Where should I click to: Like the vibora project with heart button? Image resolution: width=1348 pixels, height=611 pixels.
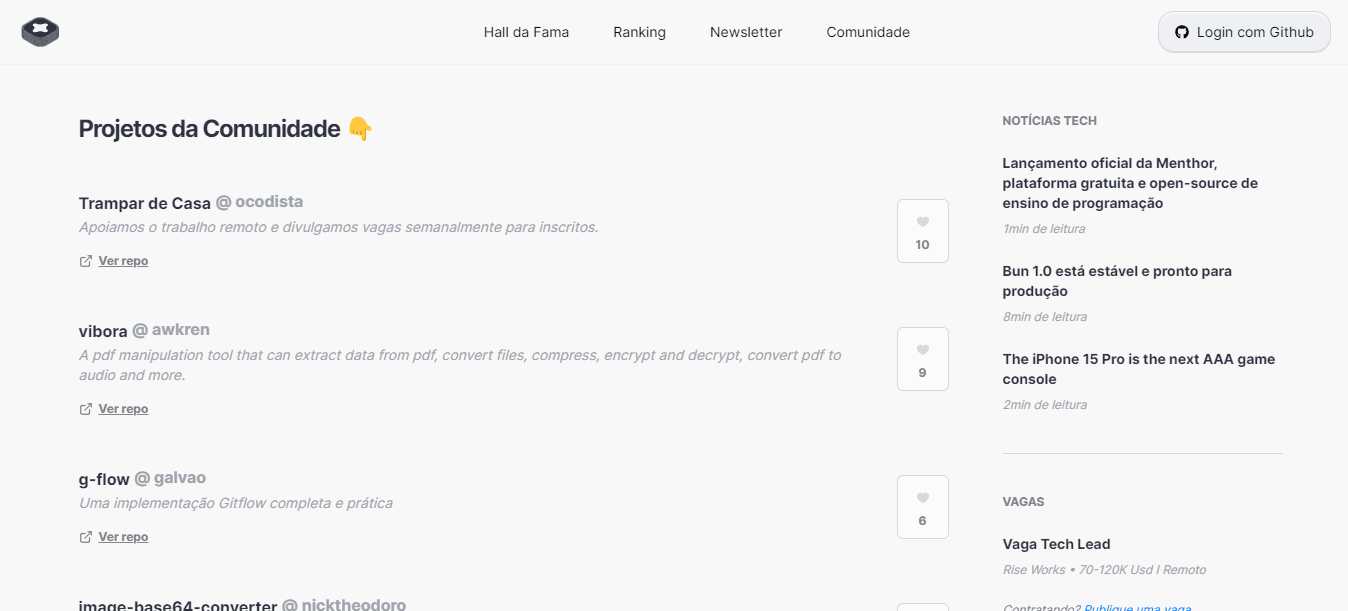[x=923, y=359]
